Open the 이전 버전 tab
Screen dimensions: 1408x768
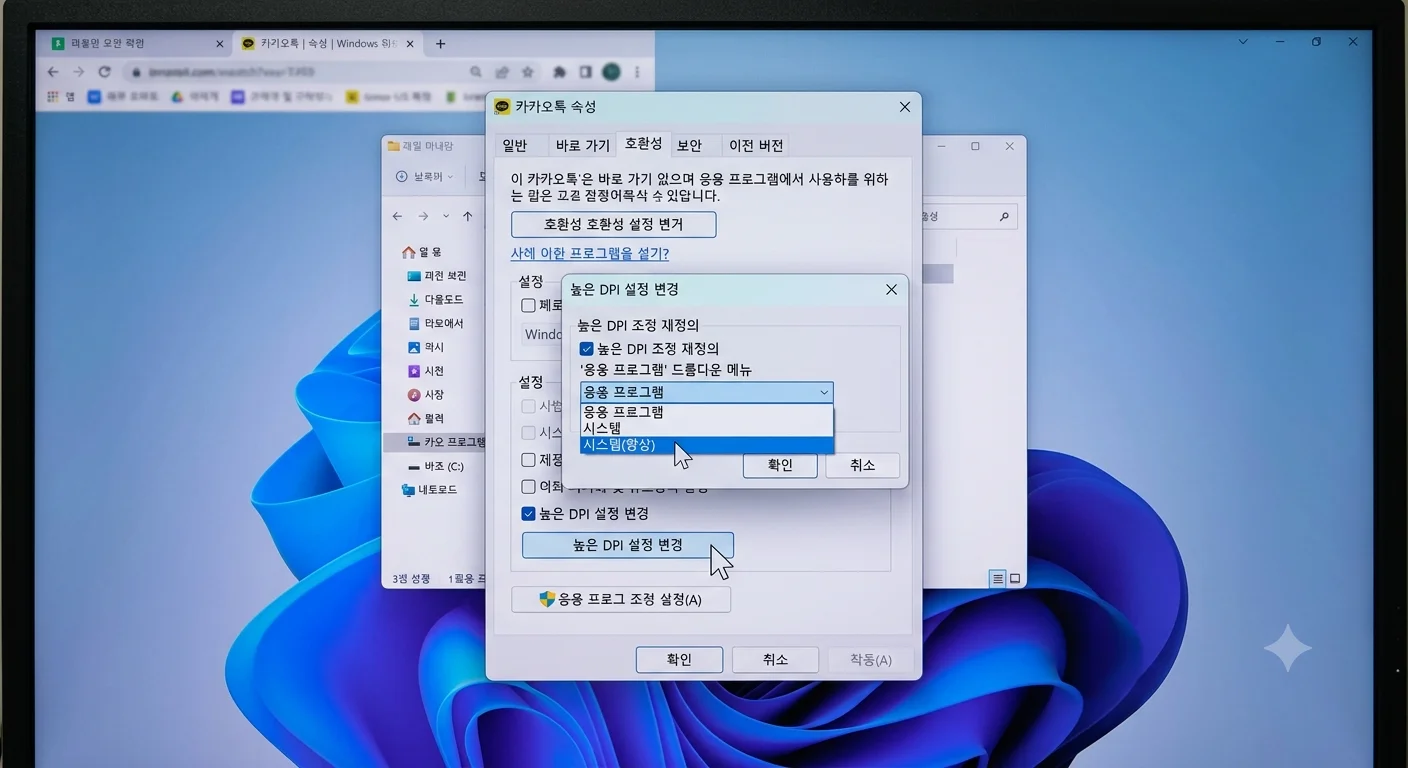pos(756,145)
